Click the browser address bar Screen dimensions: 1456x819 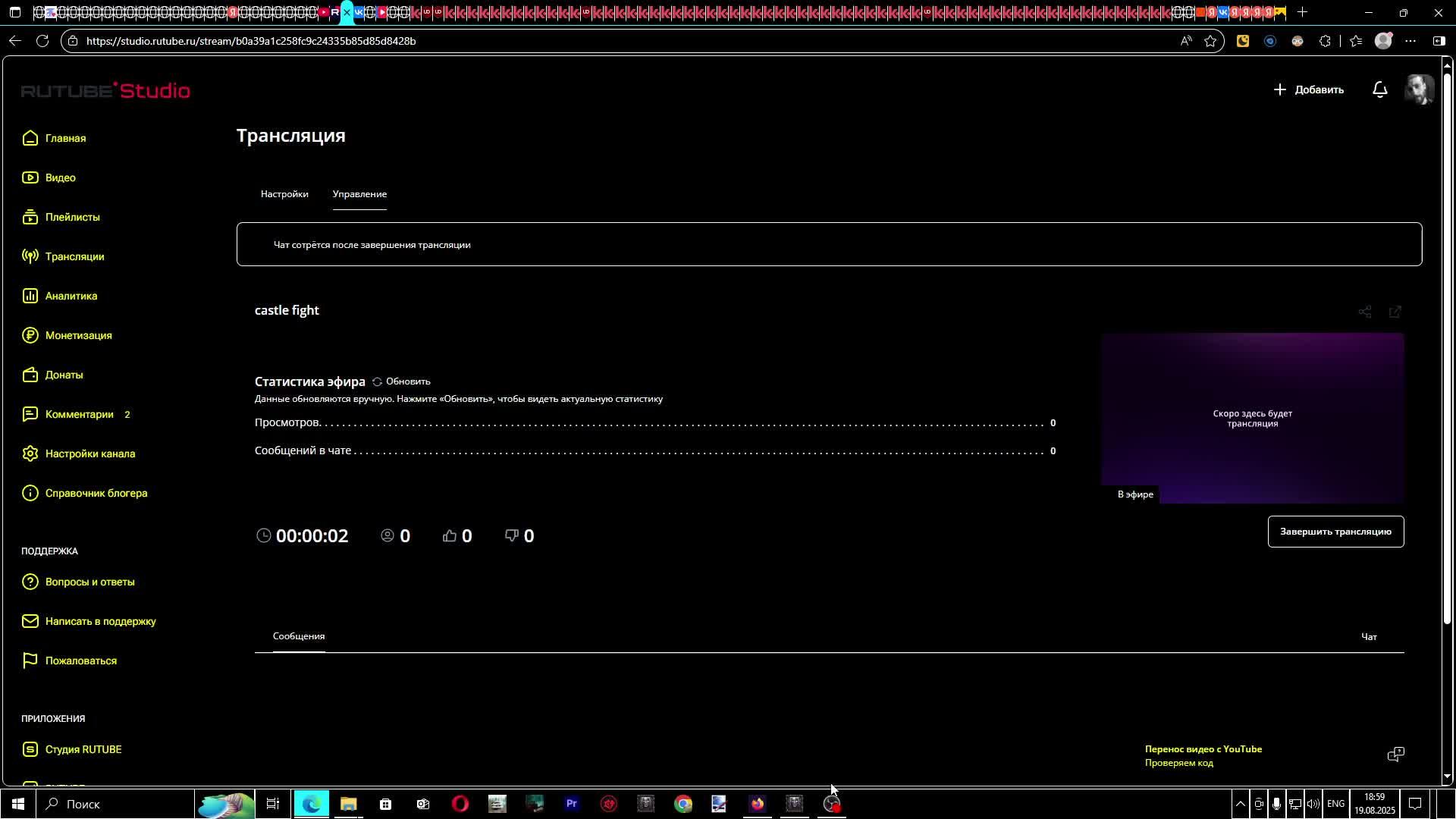[607, 41]
